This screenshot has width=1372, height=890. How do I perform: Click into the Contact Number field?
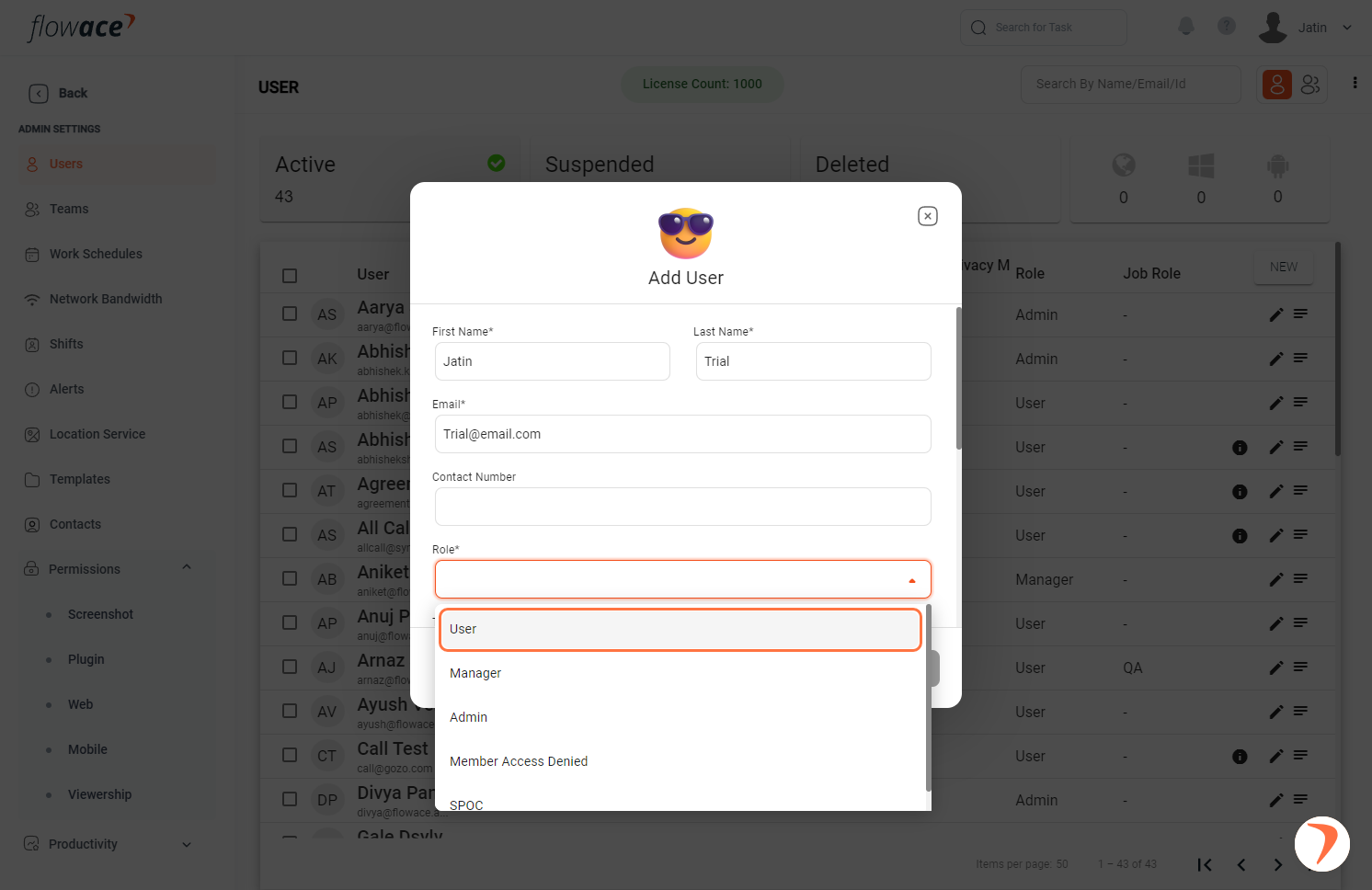click(683, 507)
